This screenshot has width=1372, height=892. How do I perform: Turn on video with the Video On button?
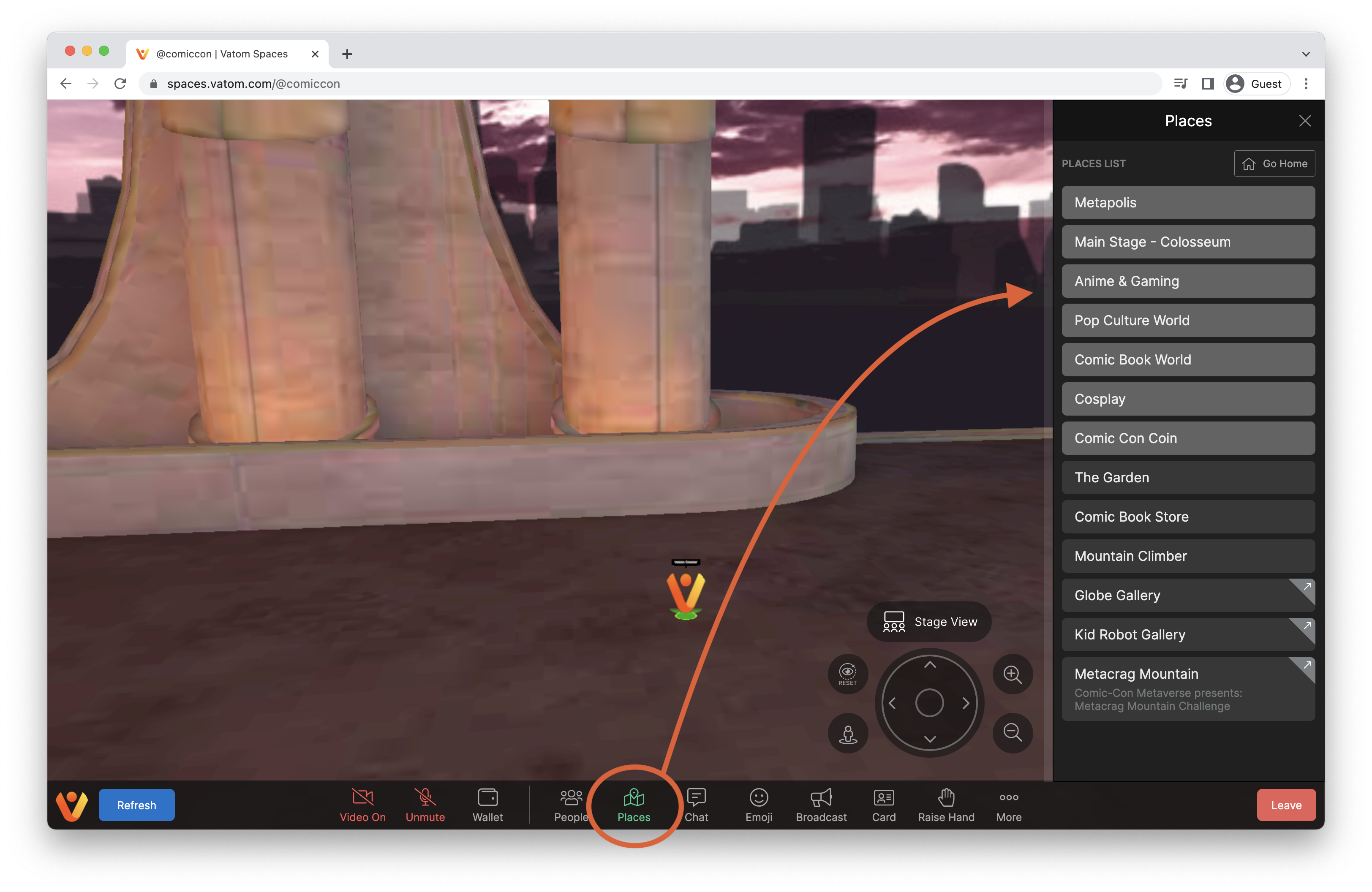coord(362,805)
